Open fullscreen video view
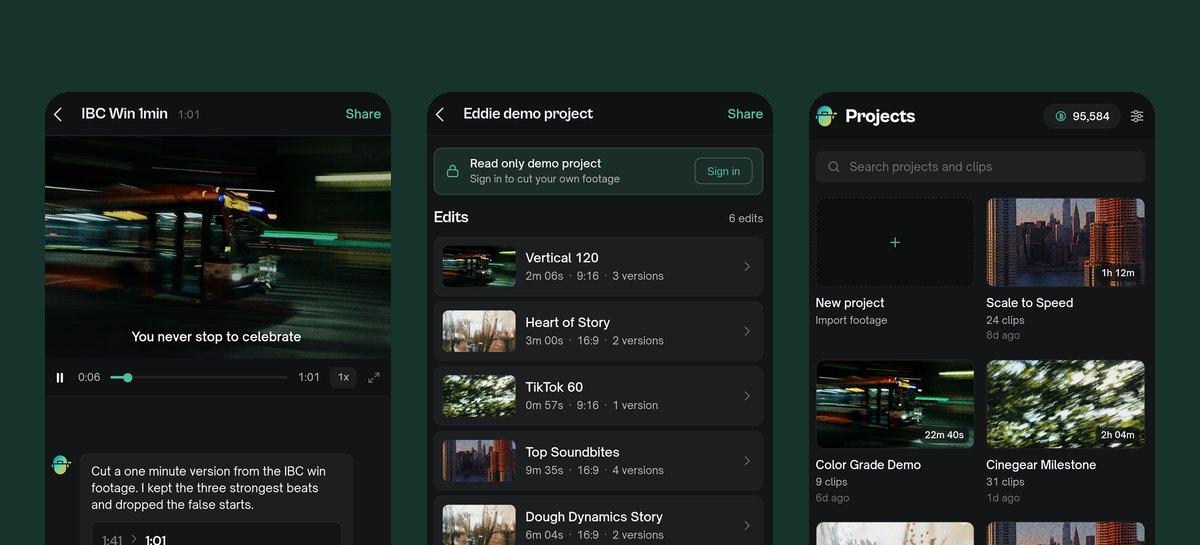Screen dimensions: 1200x545 pyautogui.click(x=374, y=377)
